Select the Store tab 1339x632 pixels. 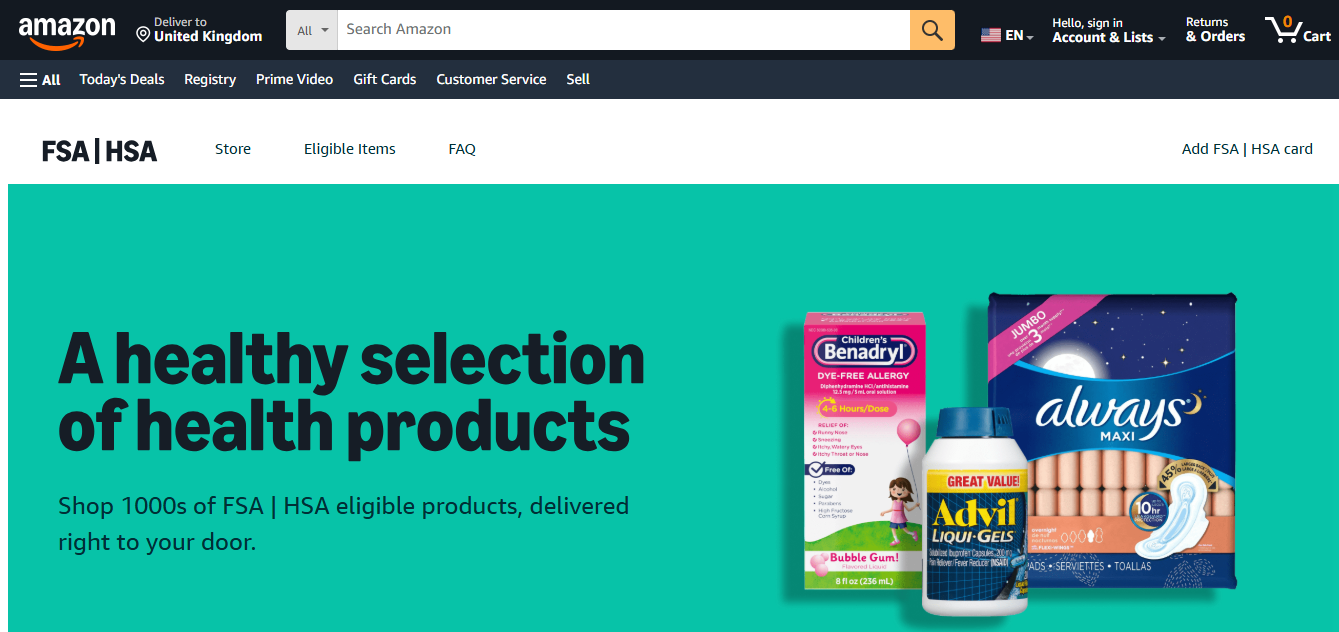(233, 149)
